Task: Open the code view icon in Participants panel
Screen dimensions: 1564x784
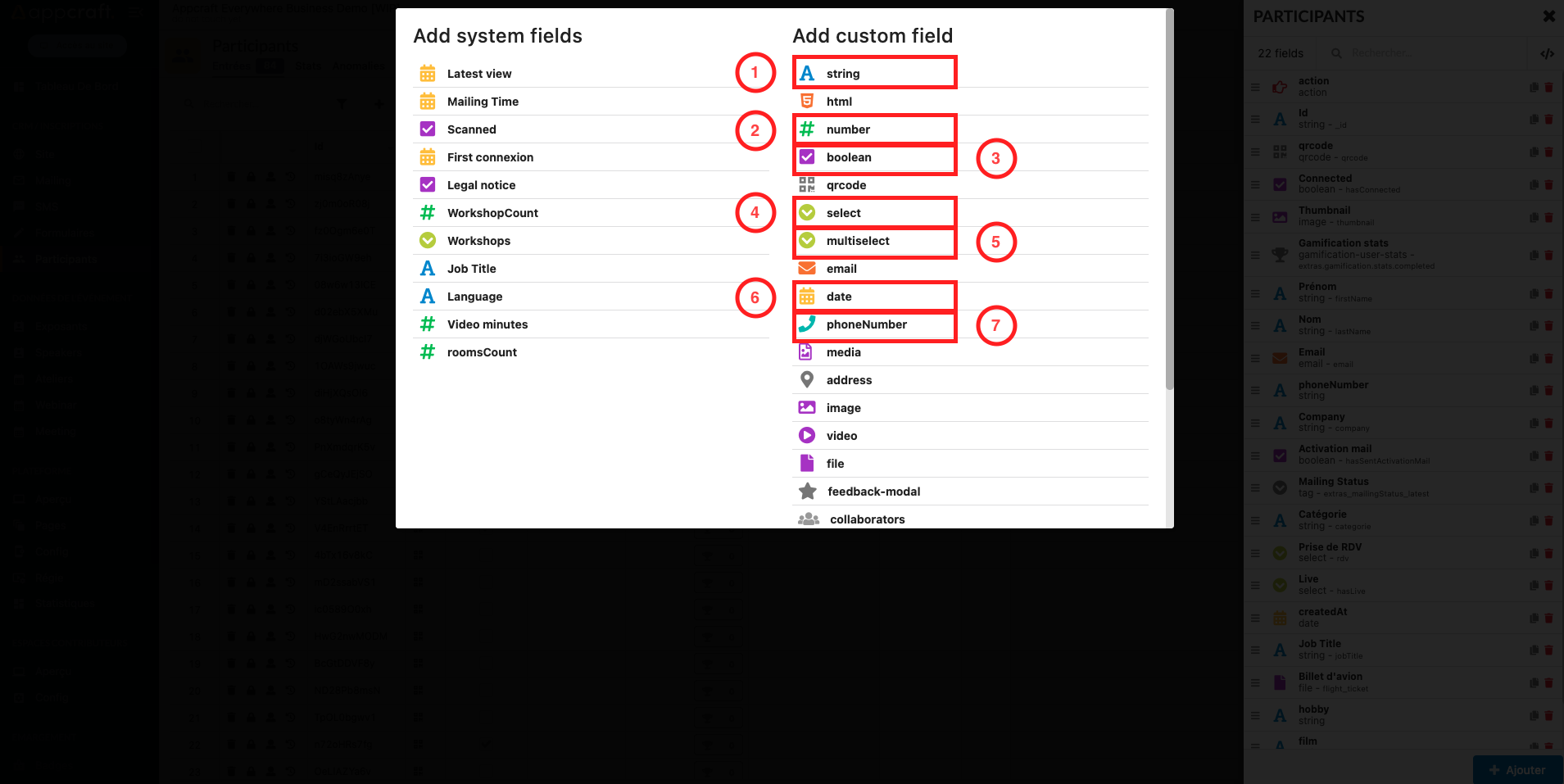Action: click(1547, 54)
